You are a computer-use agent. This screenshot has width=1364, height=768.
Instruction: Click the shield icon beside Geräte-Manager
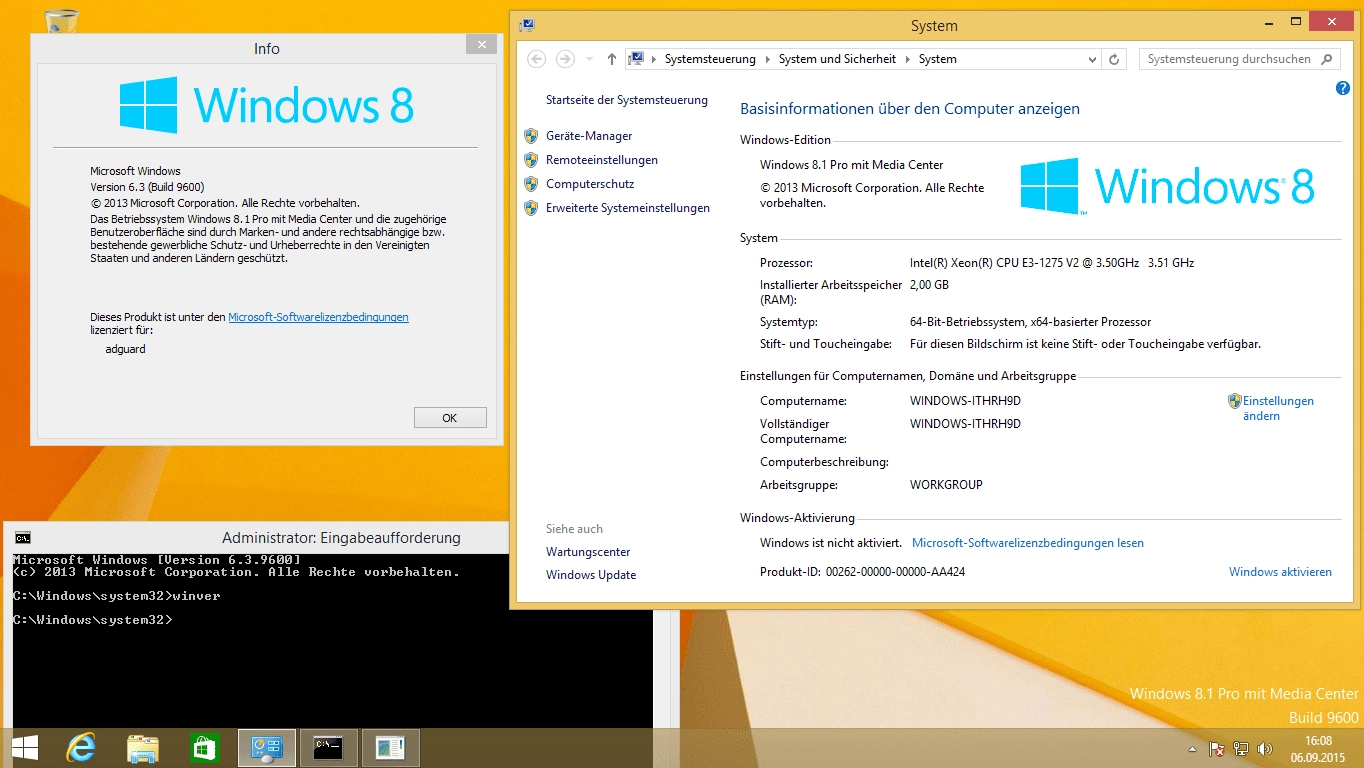click(x=531, y=136)
